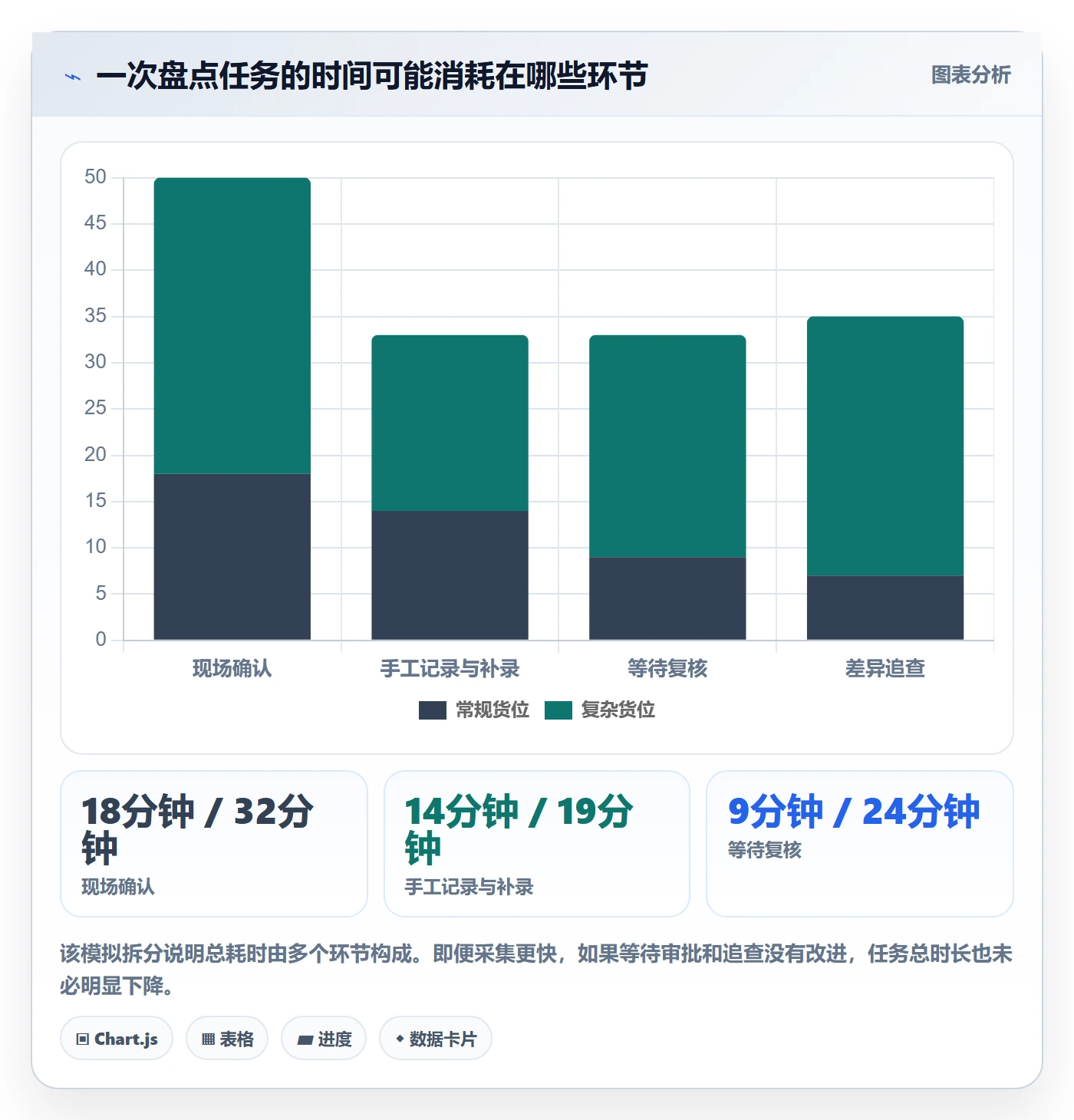
Task: Click the 9分钟 / 24分钟 data card value
Action: 854,812
